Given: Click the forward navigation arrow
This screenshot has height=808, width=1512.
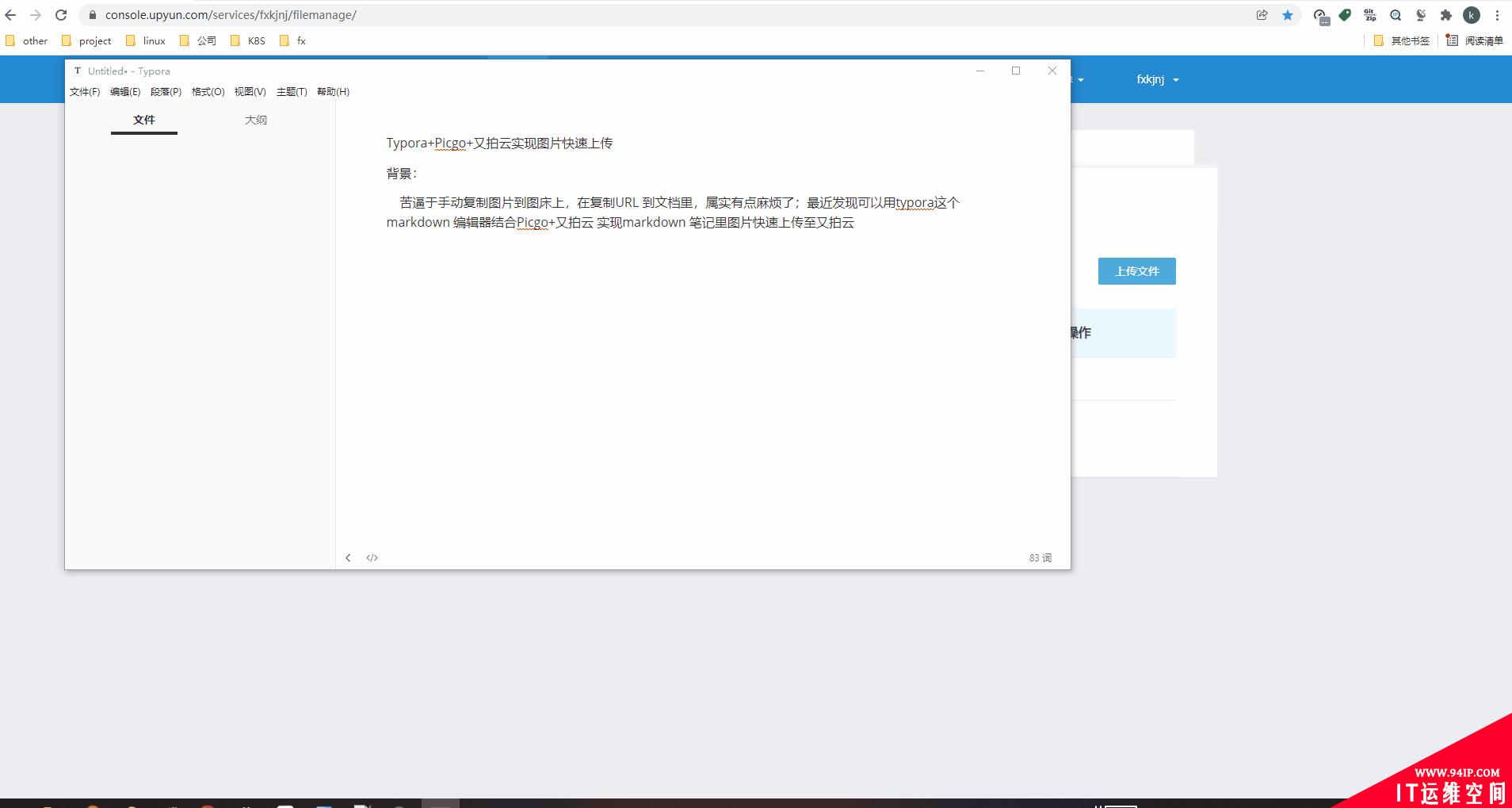Looking at the screenshot, I should pos(36,15).
